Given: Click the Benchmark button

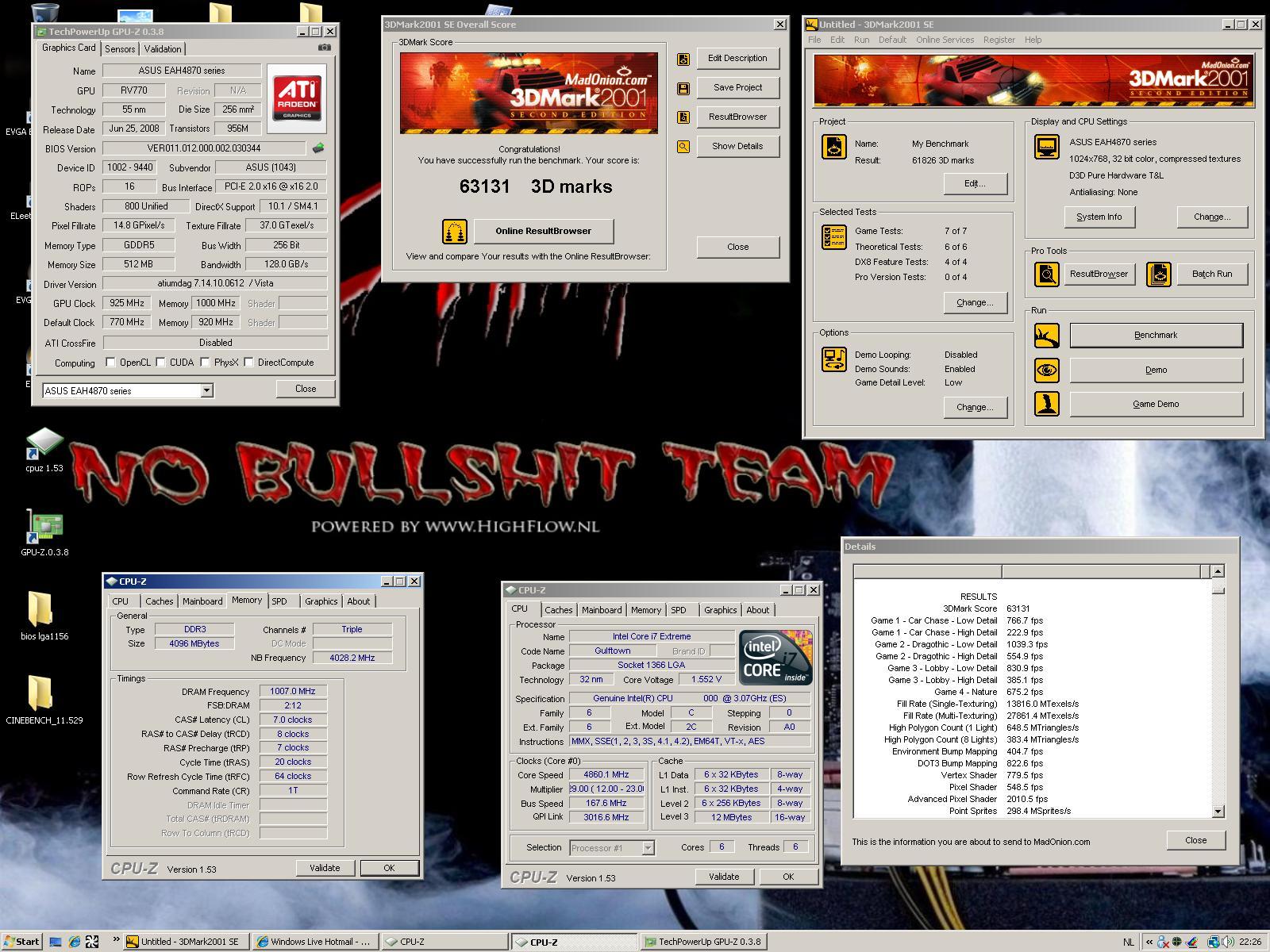Looking at the screenshot, I should click(x=1156, y=335).
